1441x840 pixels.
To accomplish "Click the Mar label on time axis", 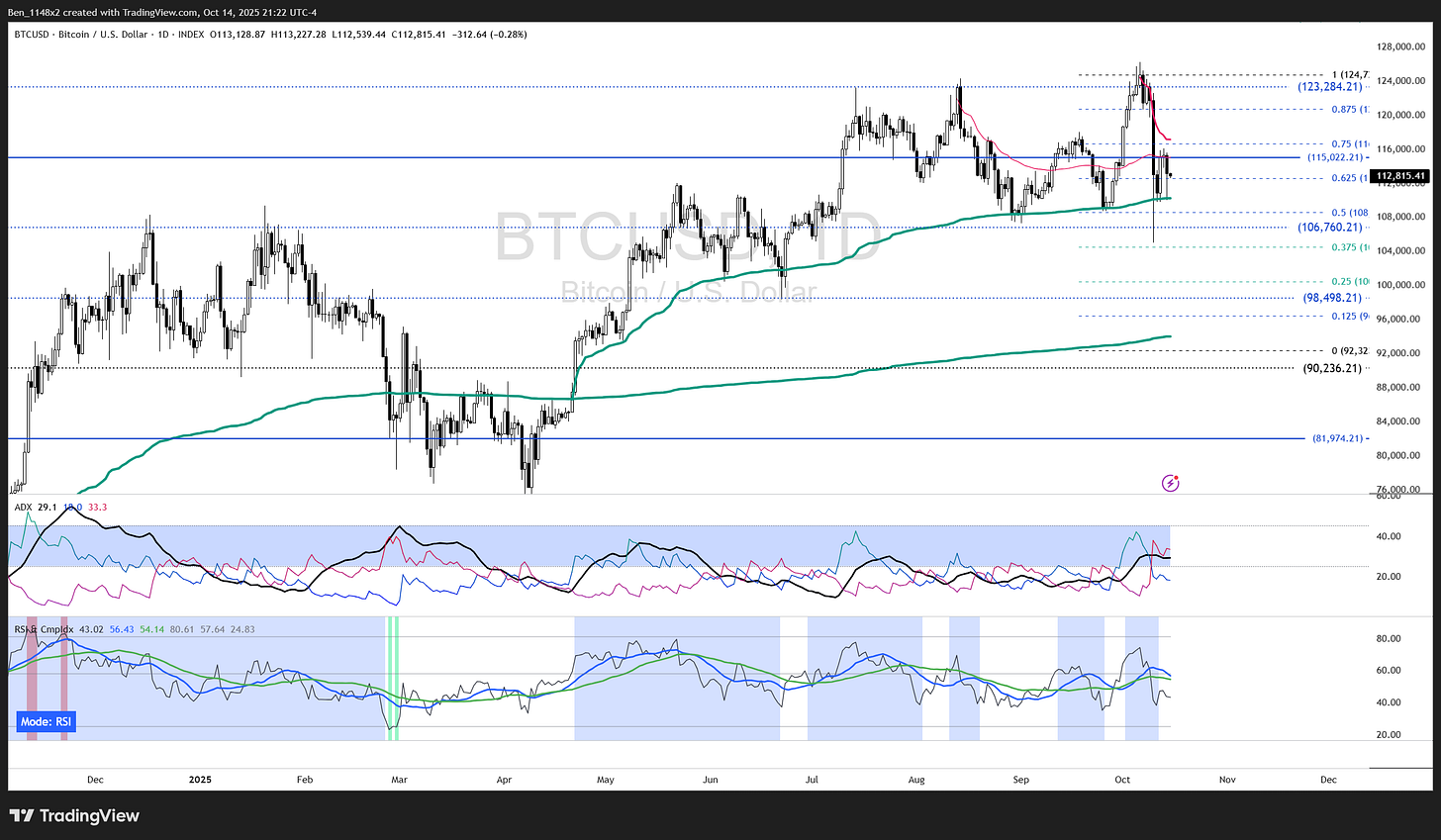I will tap(399, 780).
